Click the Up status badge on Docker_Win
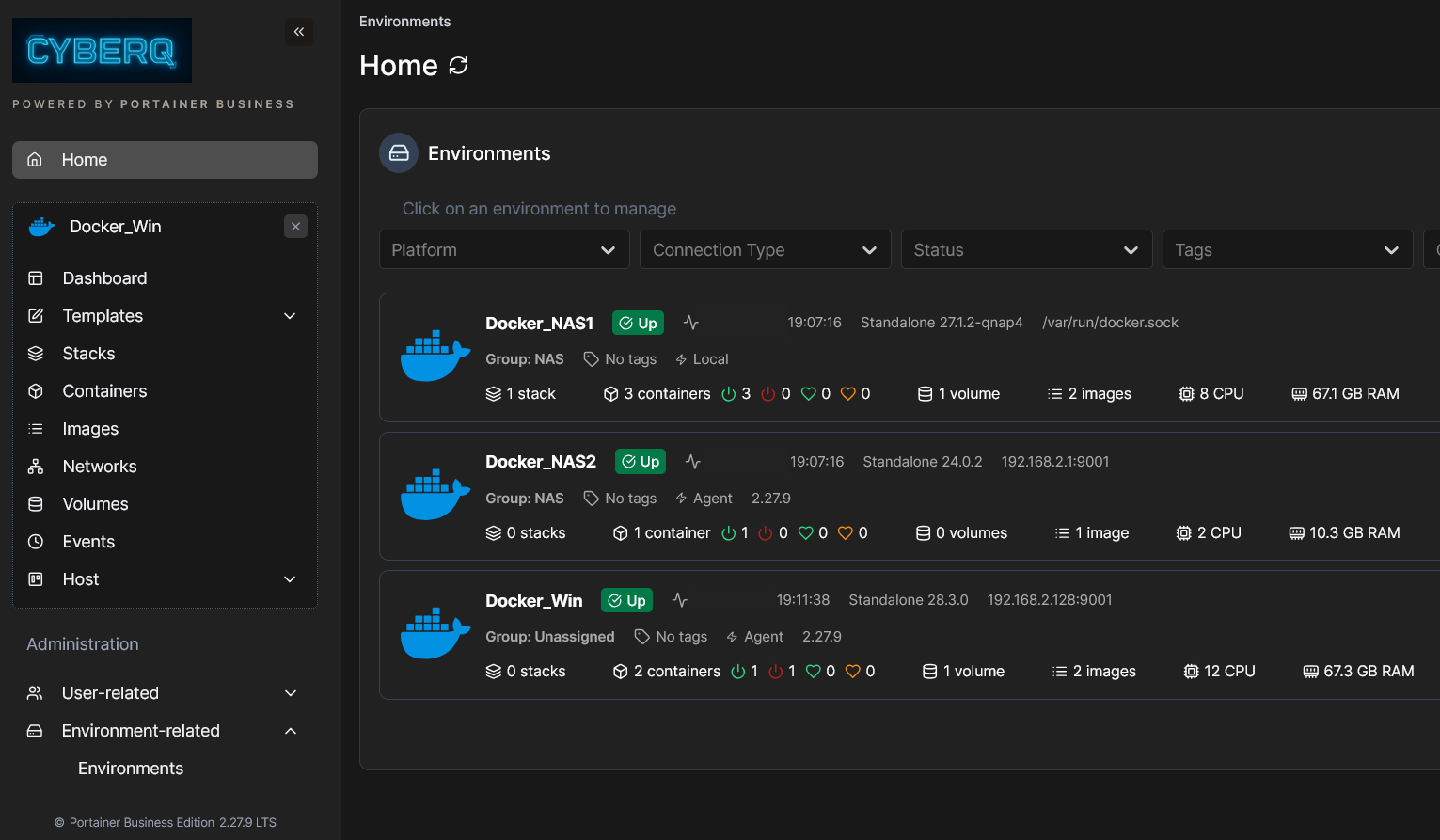 pos(626,600)
